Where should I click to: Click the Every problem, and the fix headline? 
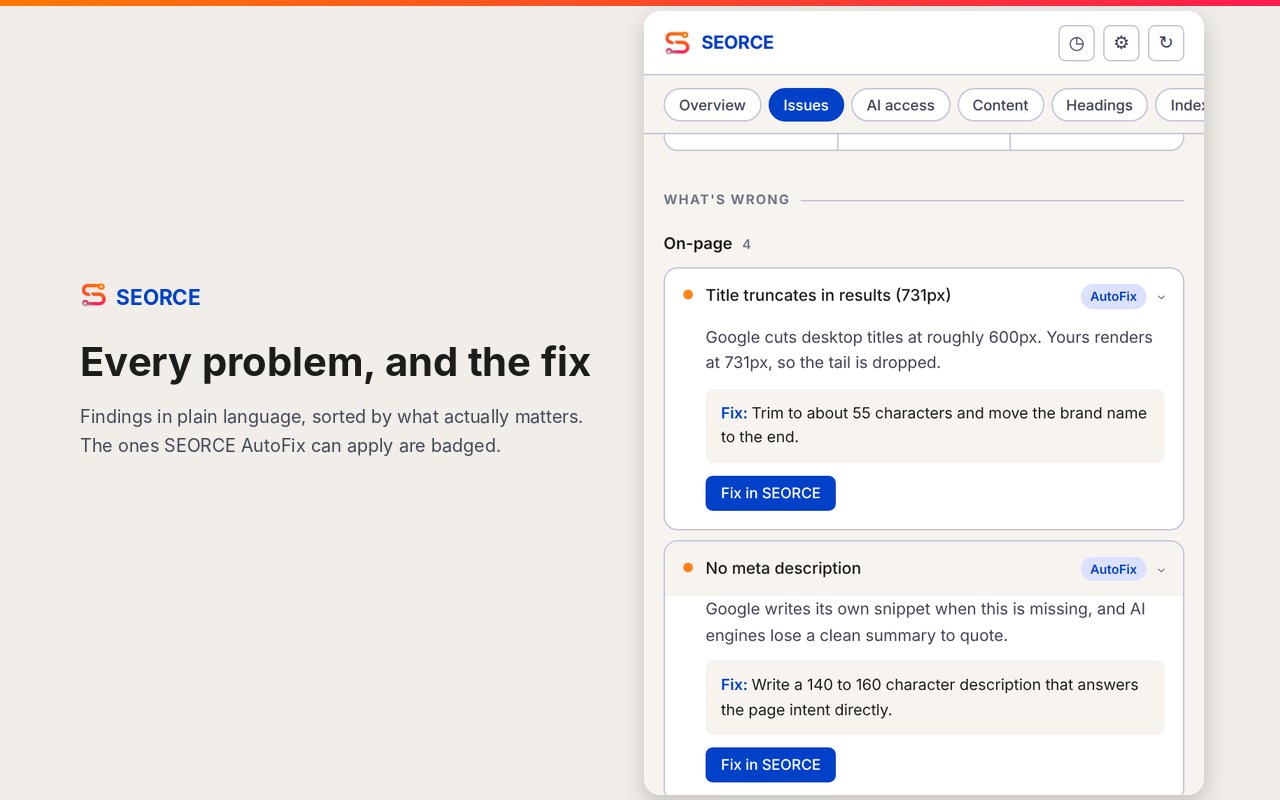tap(335, 362)
